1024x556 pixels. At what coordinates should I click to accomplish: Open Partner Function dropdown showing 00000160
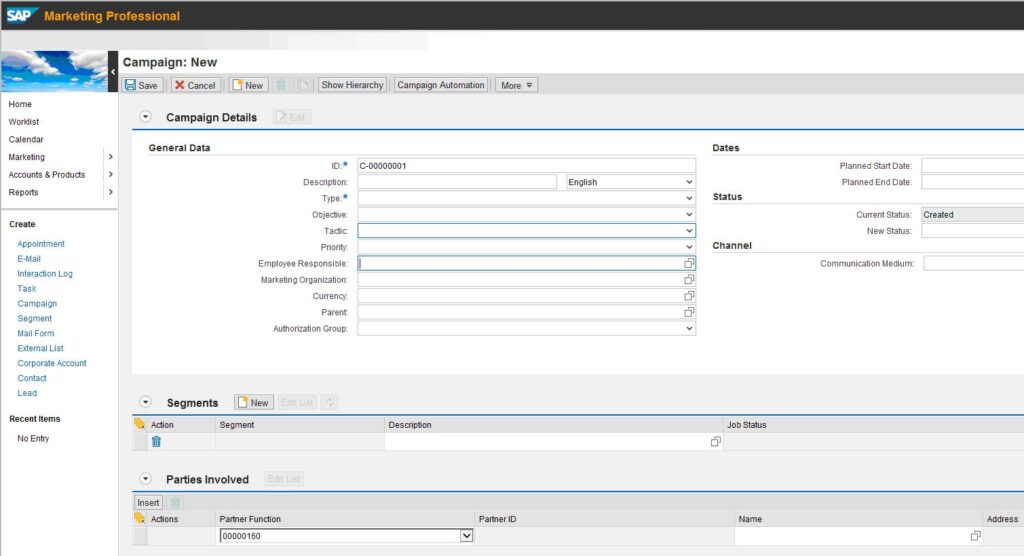pos(466,536)
